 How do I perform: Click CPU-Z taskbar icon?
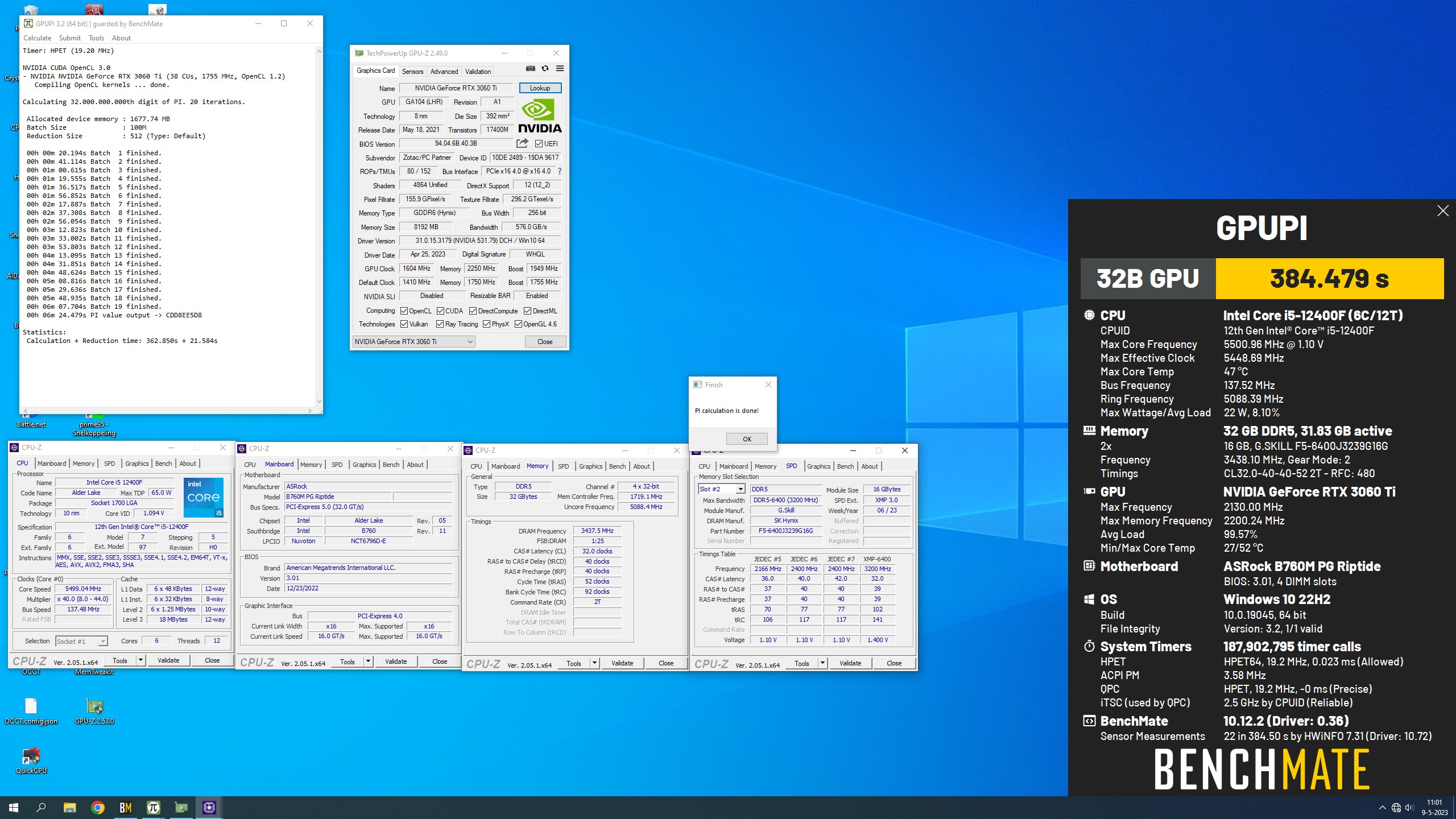coord(209,808)
